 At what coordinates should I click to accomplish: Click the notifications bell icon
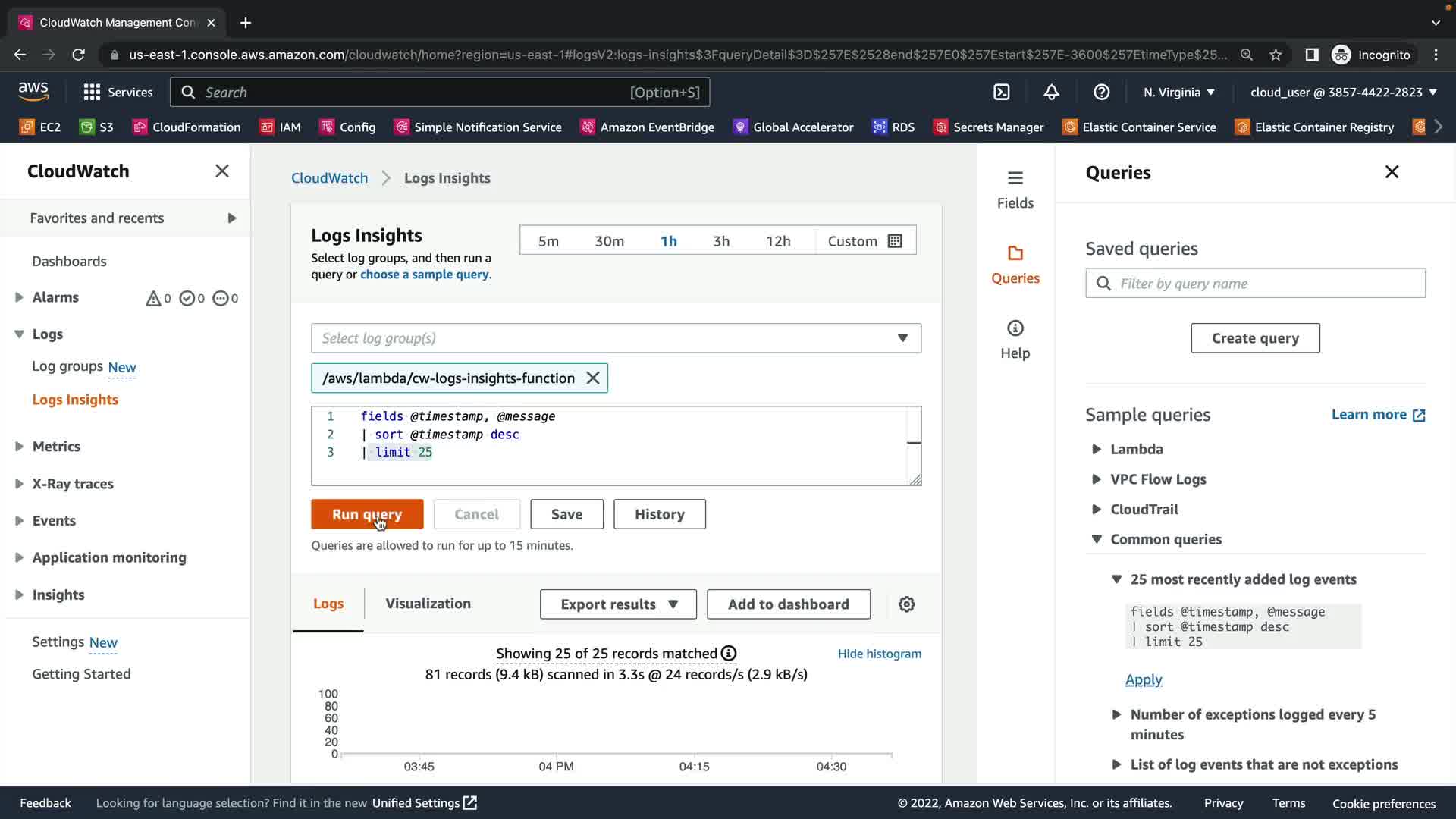[x=1051, y=92]
